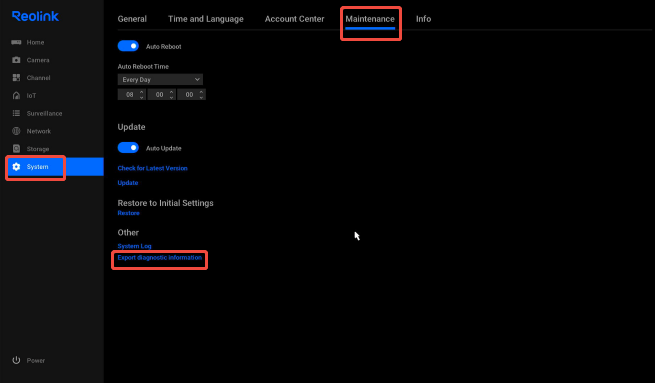
Task: Decrease the reboot seconds value
Action: [201, 97]
